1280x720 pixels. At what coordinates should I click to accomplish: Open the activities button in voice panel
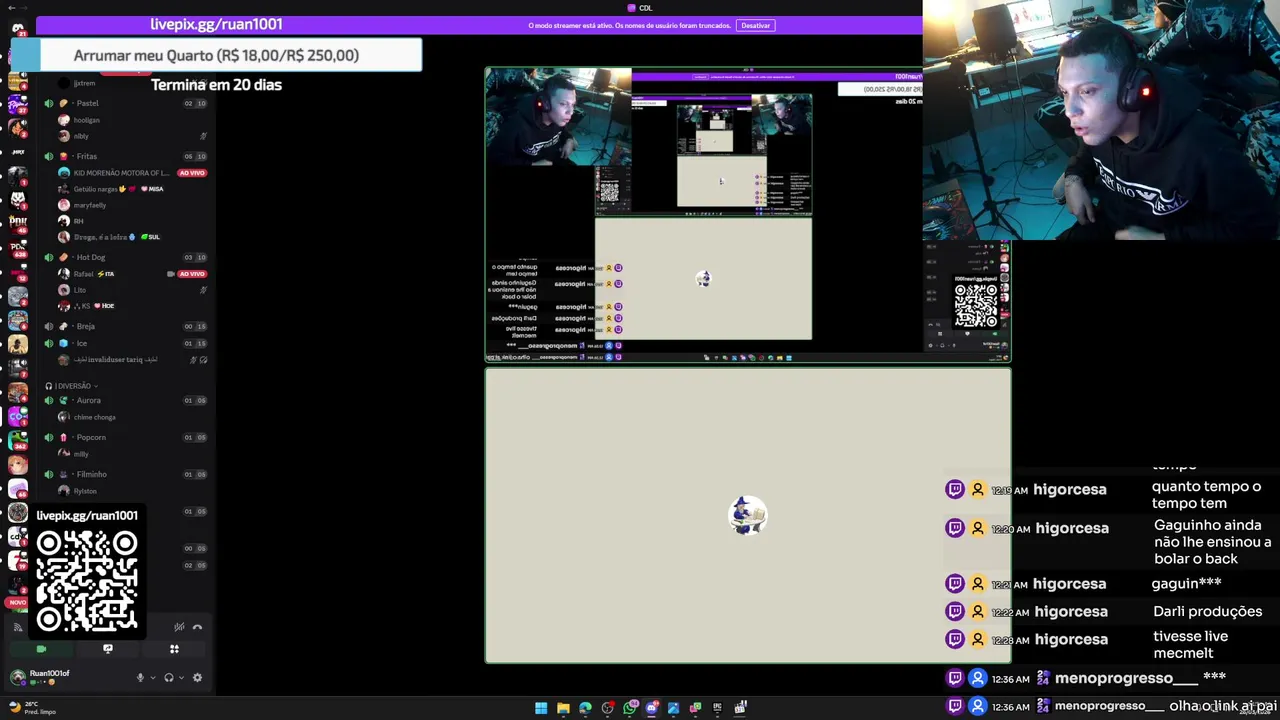[174, 649]
